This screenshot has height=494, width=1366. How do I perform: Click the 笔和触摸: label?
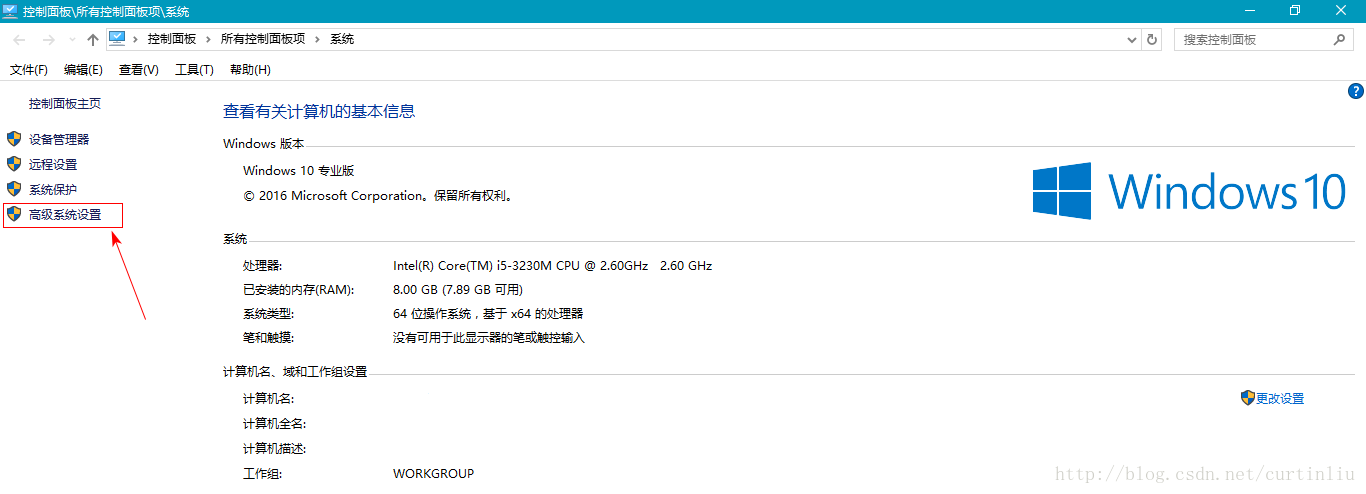pos(269,338)
